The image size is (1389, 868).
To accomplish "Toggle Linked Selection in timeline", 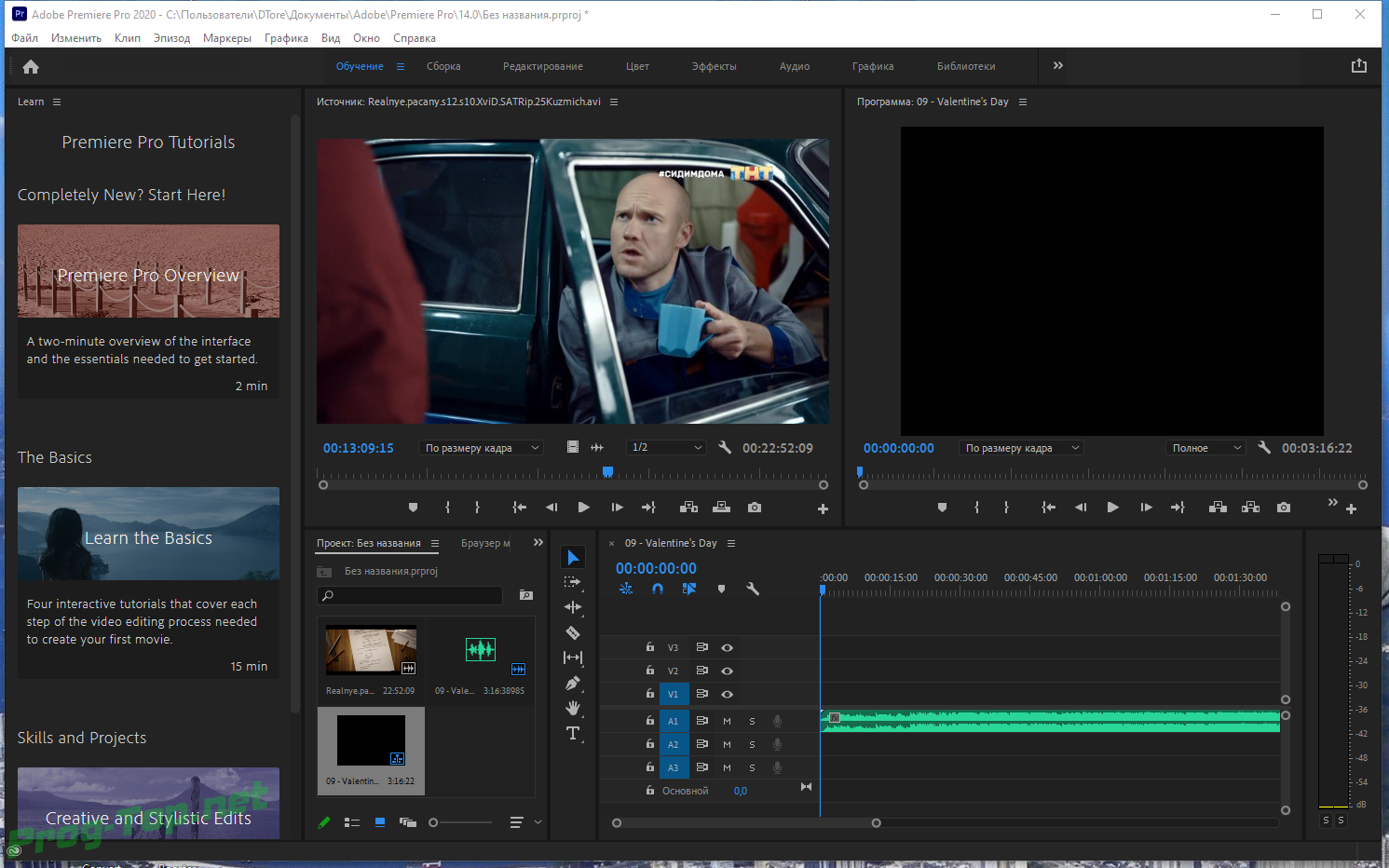I will (x=689, y=589).
